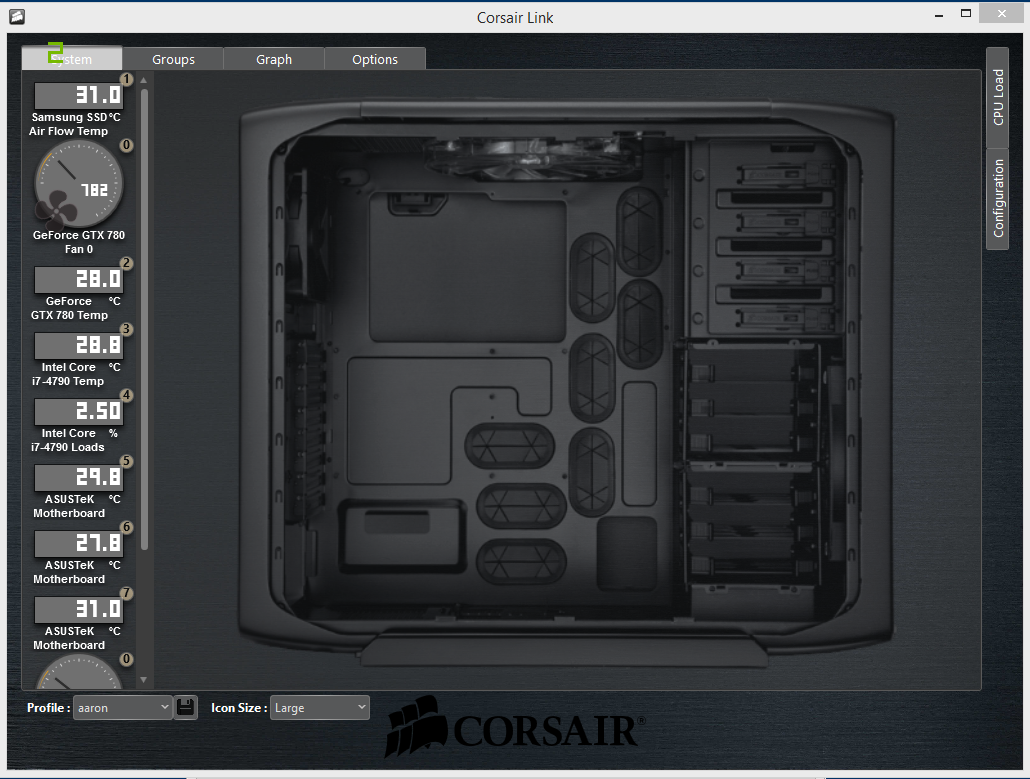Screen dimensions: 1030x779
Task: Click the Corsair logo
Action: 516,726
